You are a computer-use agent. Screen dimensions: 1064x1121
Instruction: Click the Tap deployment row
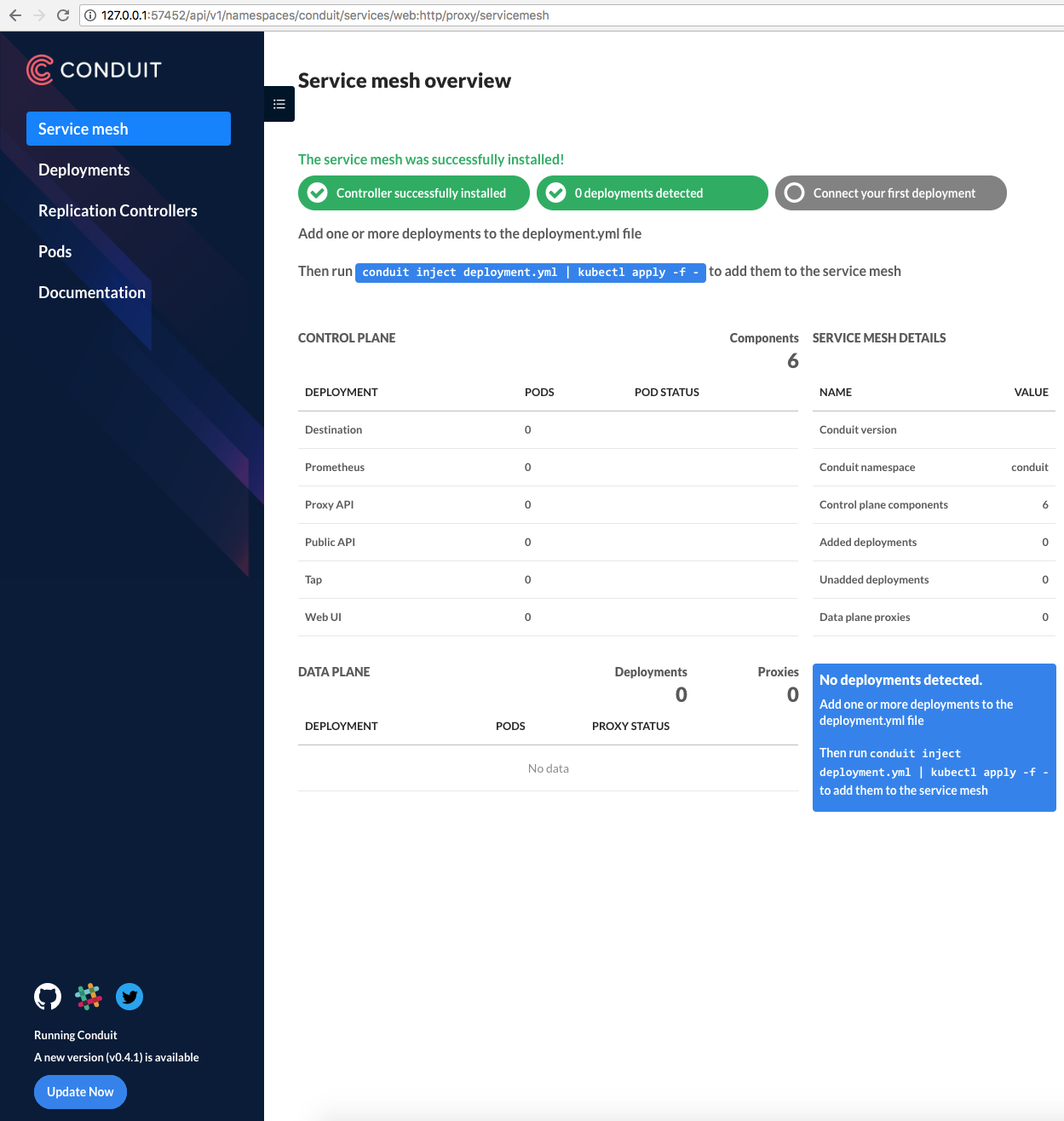point(549,580)
